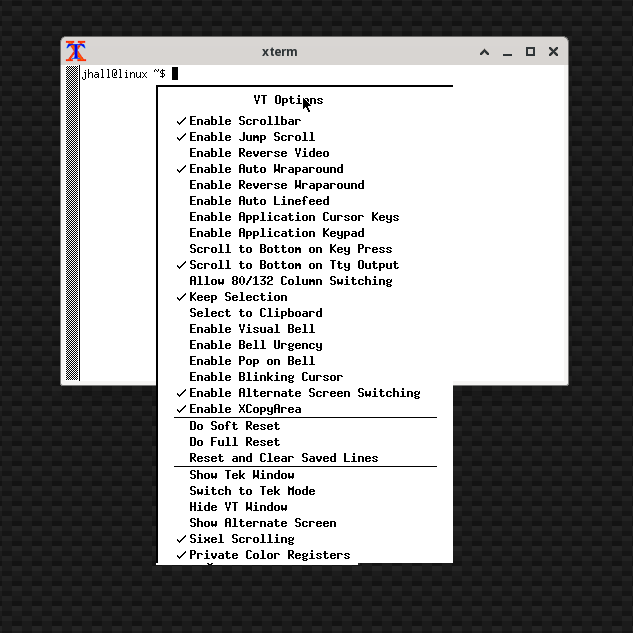The width and height of the screenshot is (633, 633).
Task: Disable the Enable Scrollbar option
Action: click(305, 121)
